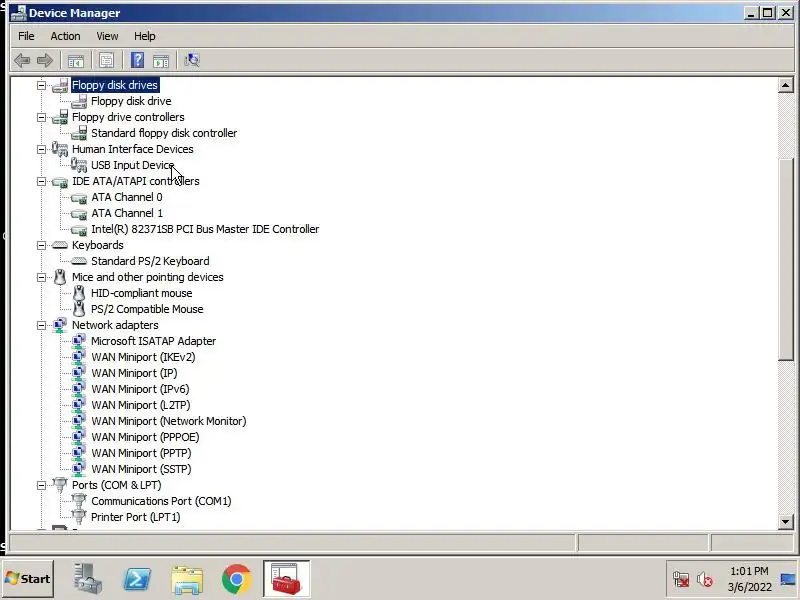This screenshot has height=600, width=800.
Task: Click the Standard floppy disk controller icon
Action: [x=79, y=133]
